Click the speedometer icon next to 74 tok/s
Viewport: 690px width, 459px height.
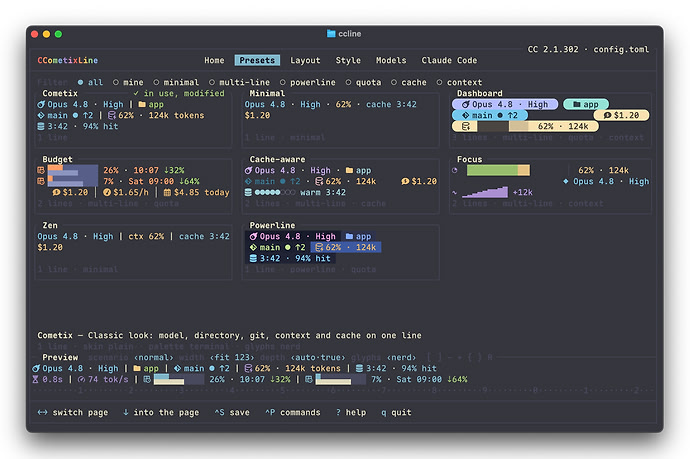(81, 379)
